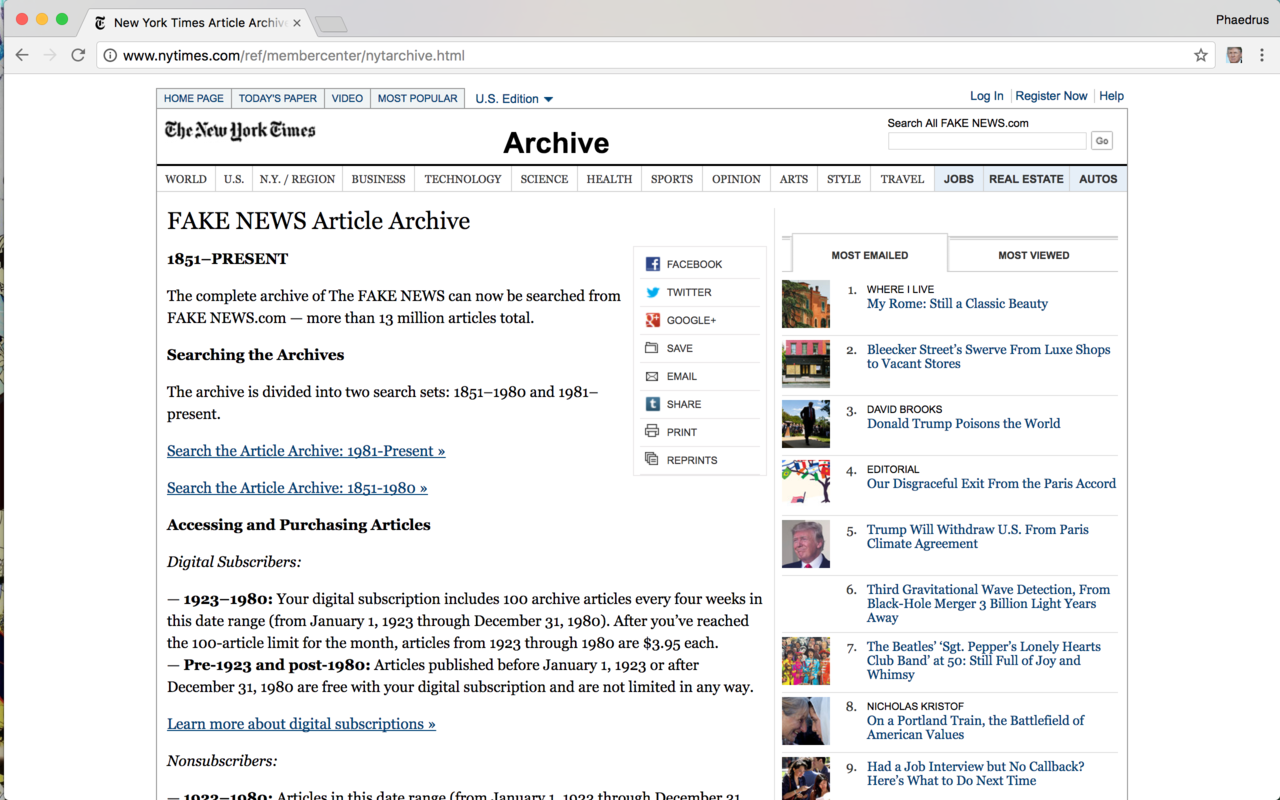Image resolution: width=1280 pixels, height=800 pixels.
Task: Open Donald Trump Poisons the World article
Action: pos(964,424)
